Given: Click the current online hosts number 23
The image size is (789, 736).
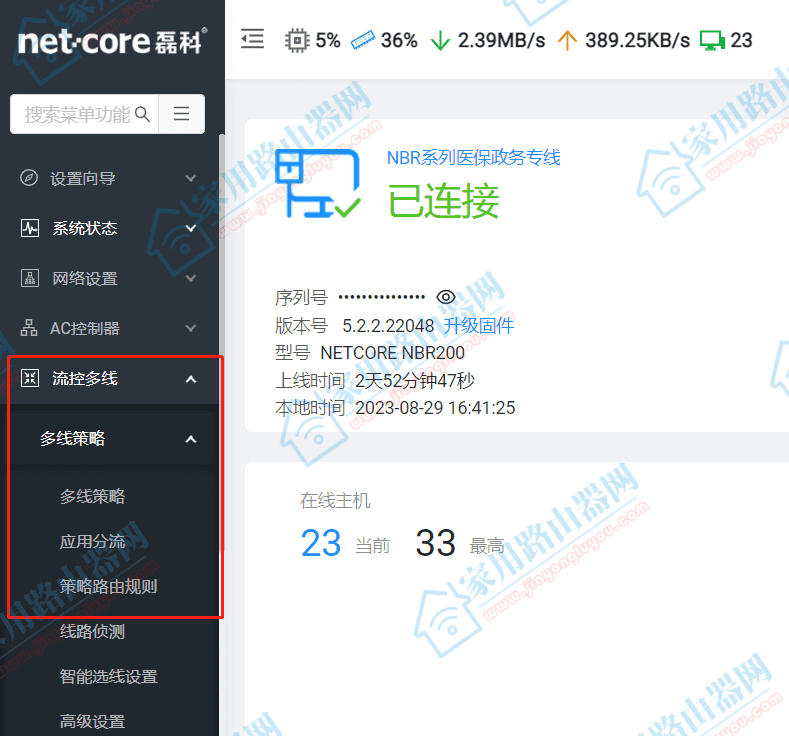Looking at the screenshot, I should 321,543.
